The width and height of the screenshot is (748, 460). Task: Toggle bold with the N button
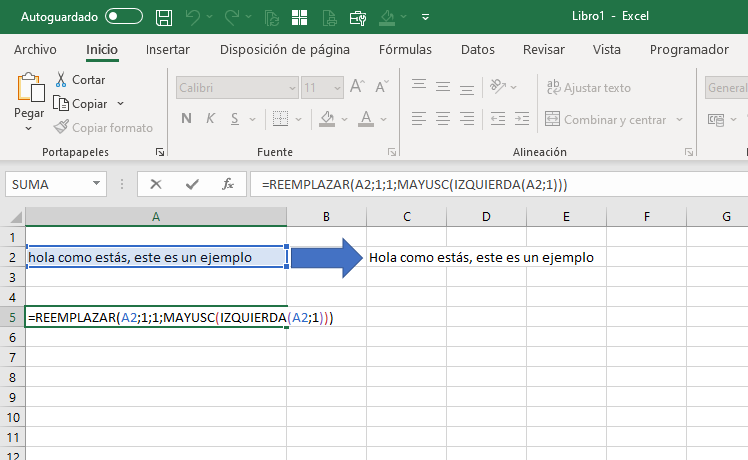pyautogui.click(x=186, y=120)
